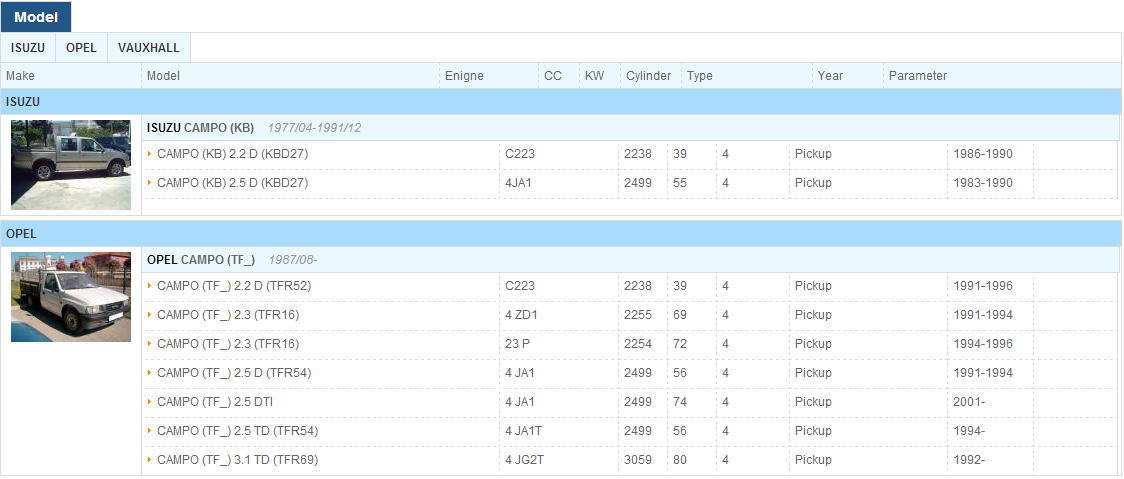Viewport: 1124px width, 479px height.
Task: Select displacement value 2255
Action: (638, 315)
